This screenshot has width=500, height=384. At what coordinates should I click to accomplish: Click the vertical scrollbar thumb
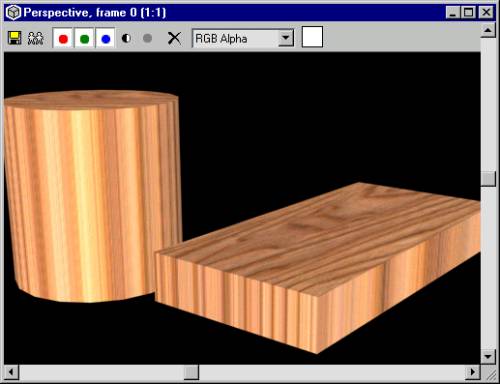point(488,179)
